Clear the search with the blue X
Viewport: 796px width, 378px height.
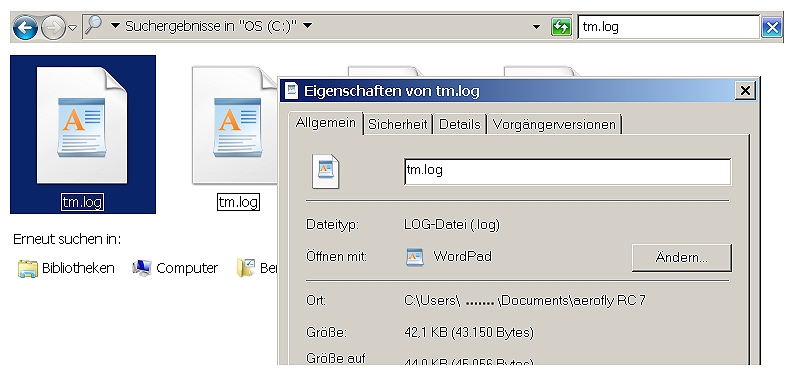tap(772, 27)
